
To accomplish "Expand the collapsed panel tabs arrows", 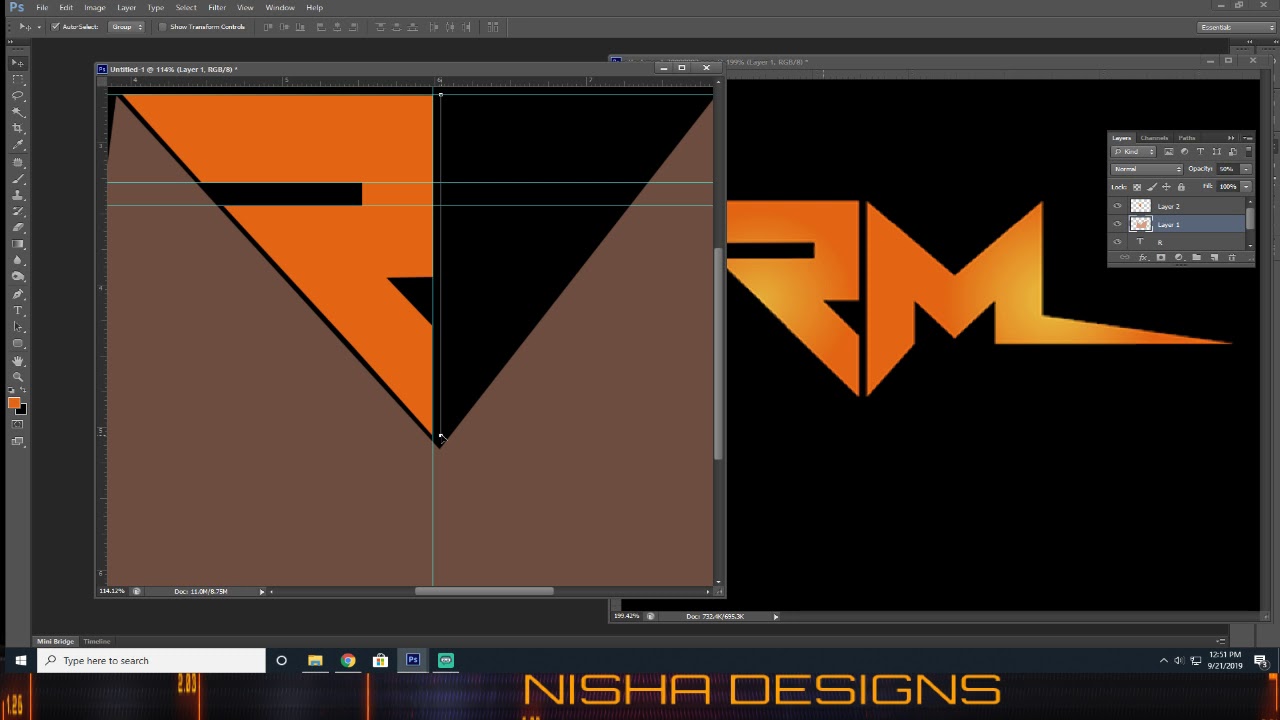I will point(1231,138).
